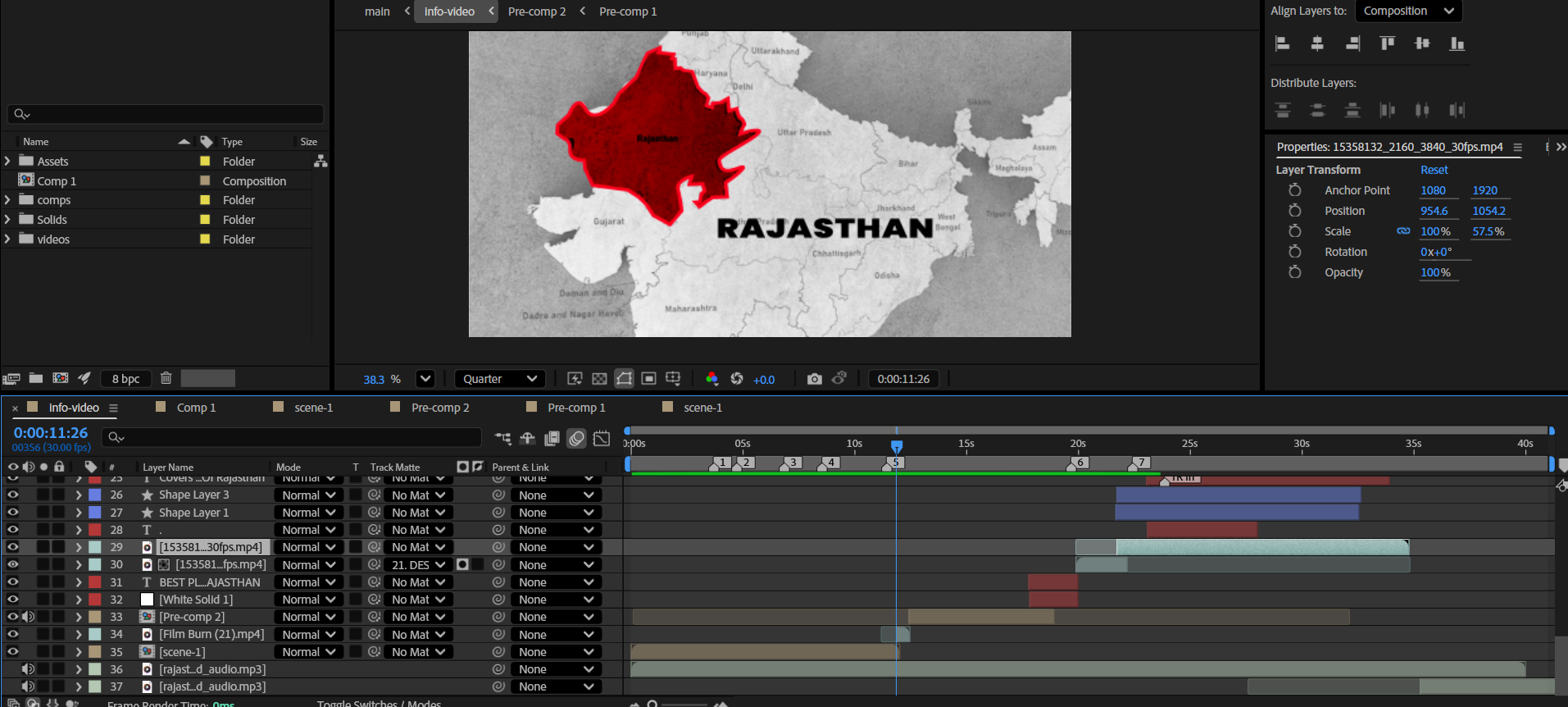Open the Align Layers to Composition dropdown
This screenshot has height=707, width=1568.
click(1407, 11)
